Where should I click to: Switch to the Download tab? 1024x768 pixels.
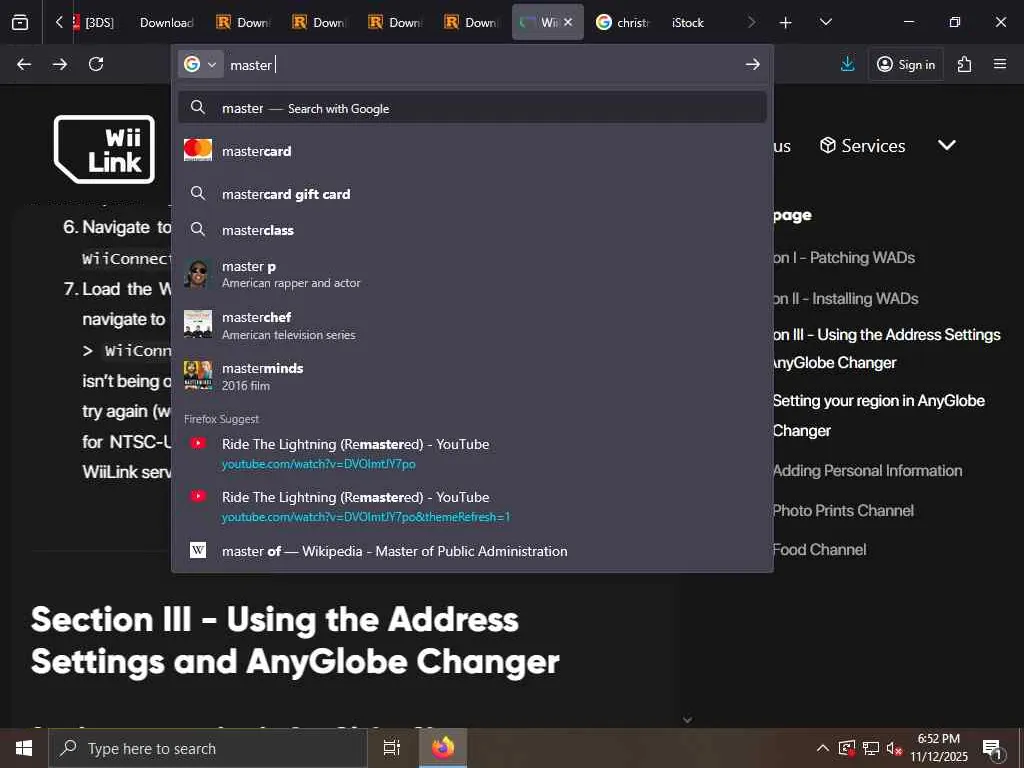[x=166, y=22]
